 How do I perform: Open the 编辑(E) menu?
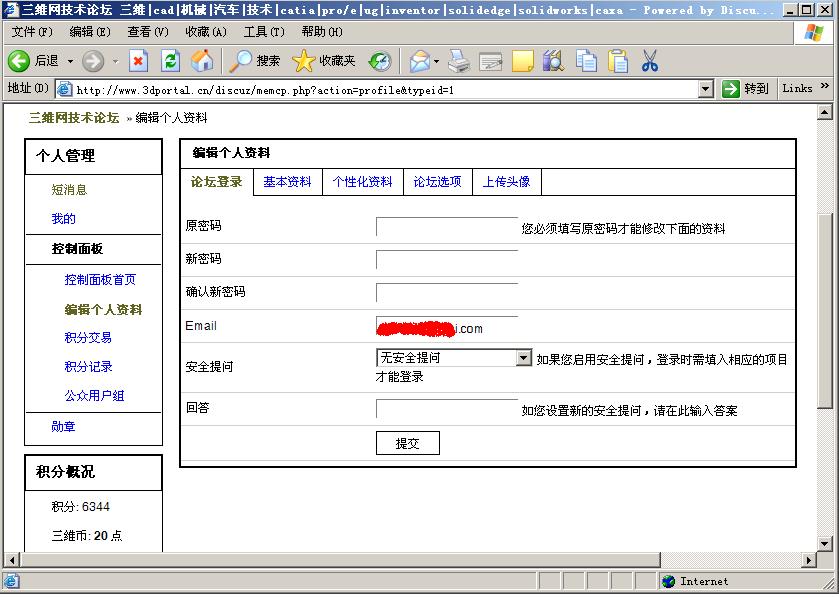[x=90, y=32]
